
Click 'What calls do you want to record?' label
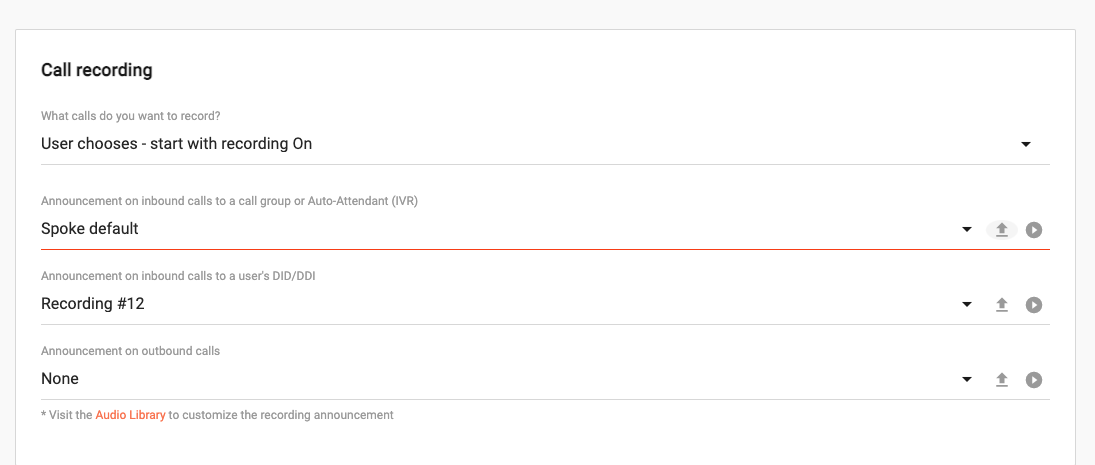(135, 116)
